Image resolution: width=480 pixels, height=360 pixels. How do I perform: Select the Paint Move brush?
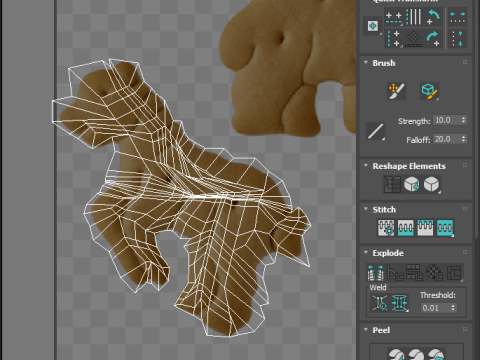396,91
